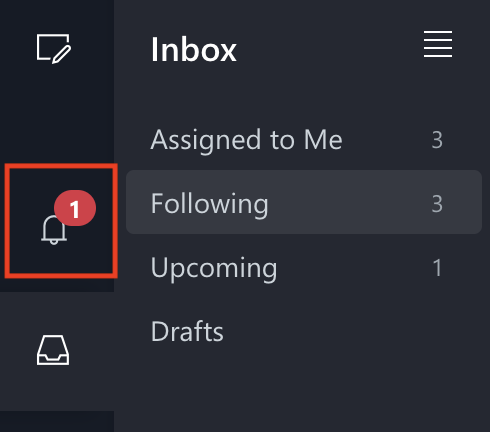Click the red notification badge showing 1

coord(75,208)
